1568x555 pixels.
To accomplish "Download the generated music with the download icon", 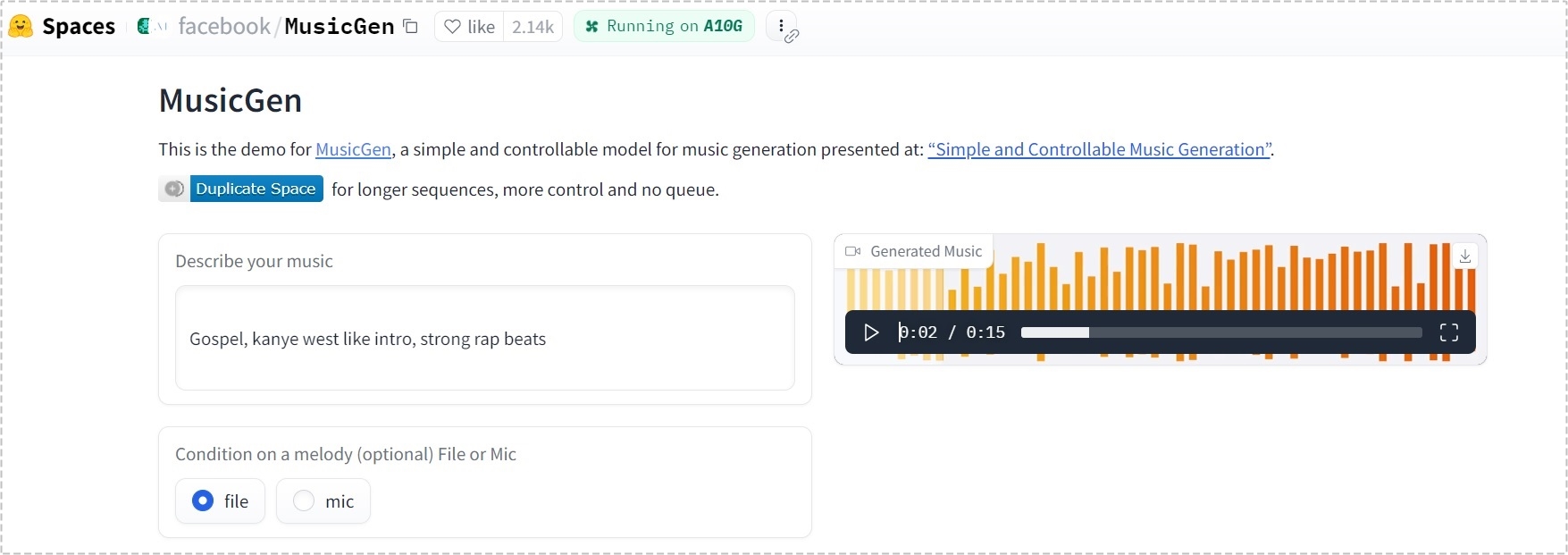I will [1465, 256].
